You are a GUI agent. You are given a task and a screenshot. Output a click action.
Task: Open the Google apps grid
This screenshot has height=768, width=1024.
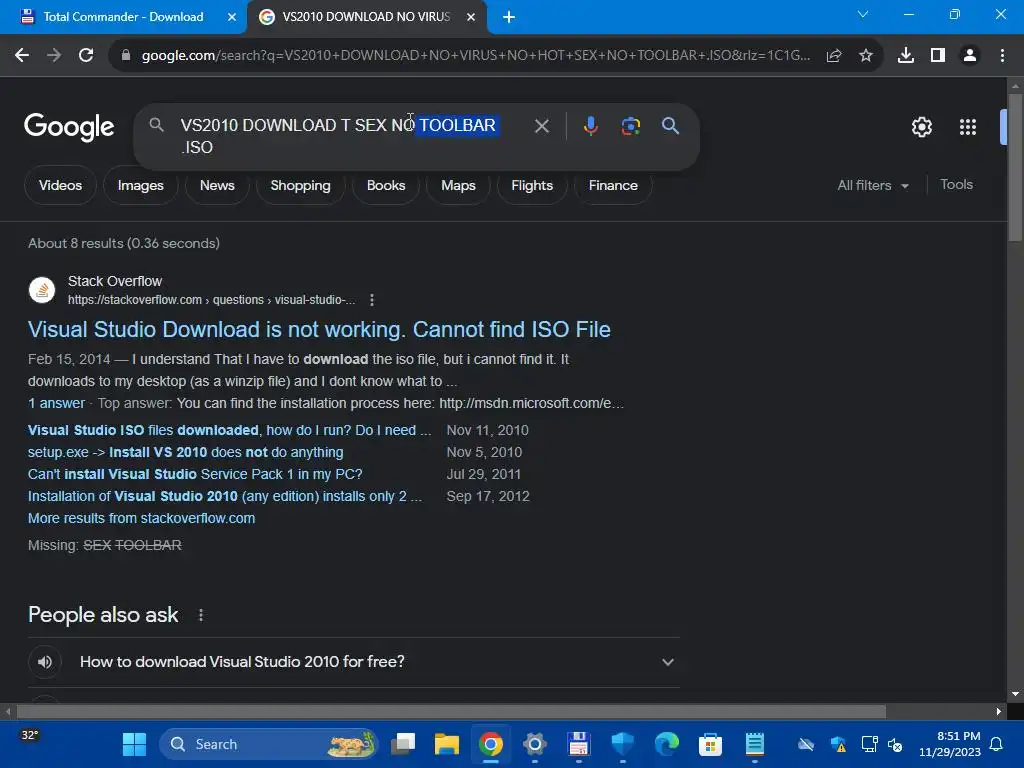(968, 127)
